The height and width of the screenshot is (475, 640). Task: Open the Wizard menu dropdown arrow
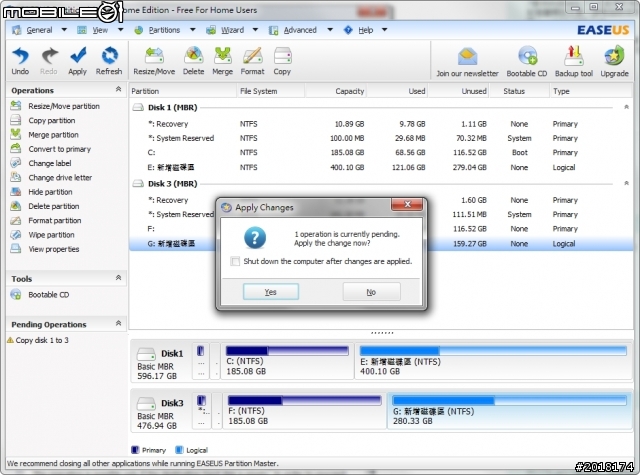tap(256, 30)
